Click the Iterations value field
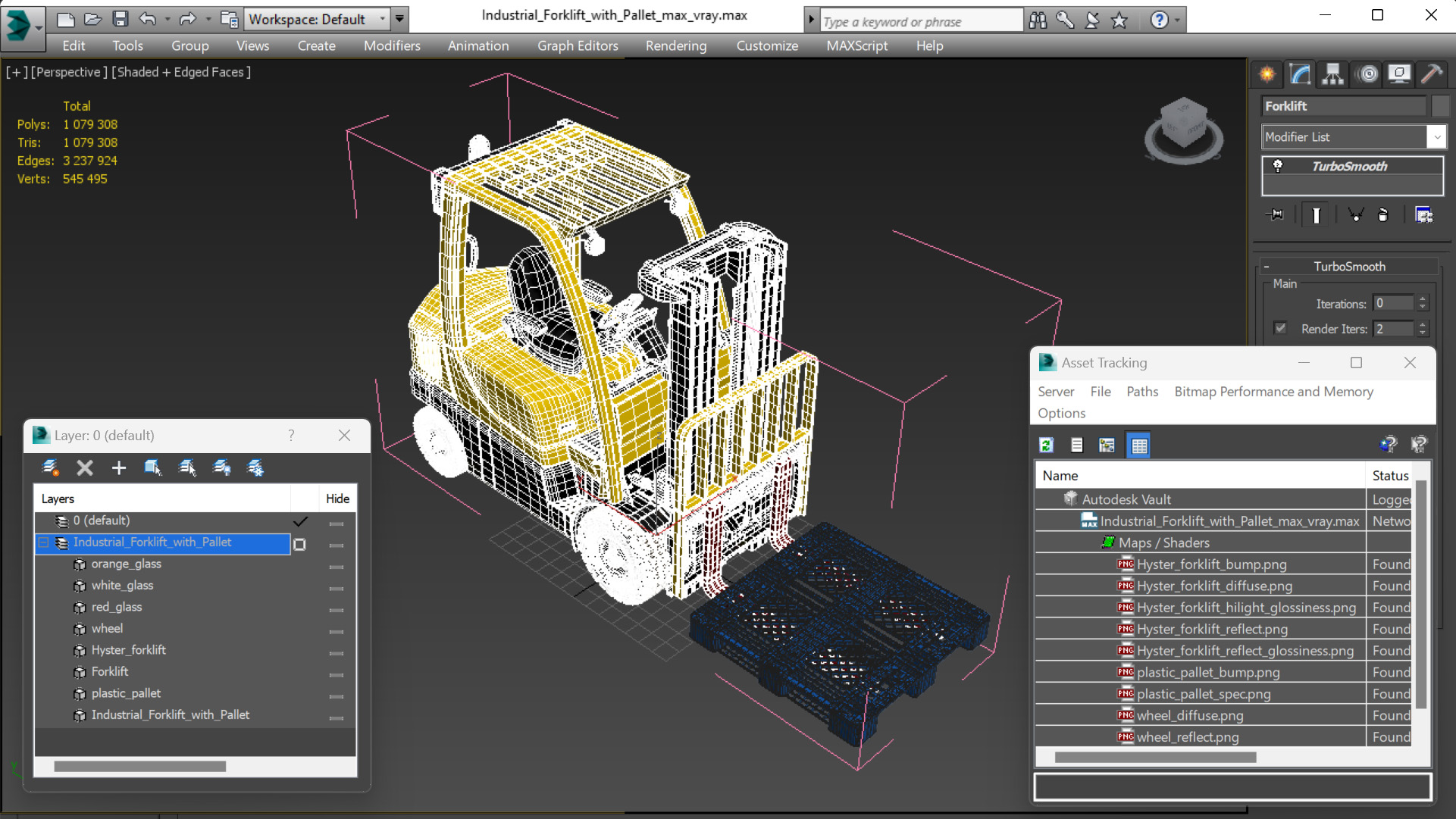1456x819 pixels. (x=1393, y=303)
